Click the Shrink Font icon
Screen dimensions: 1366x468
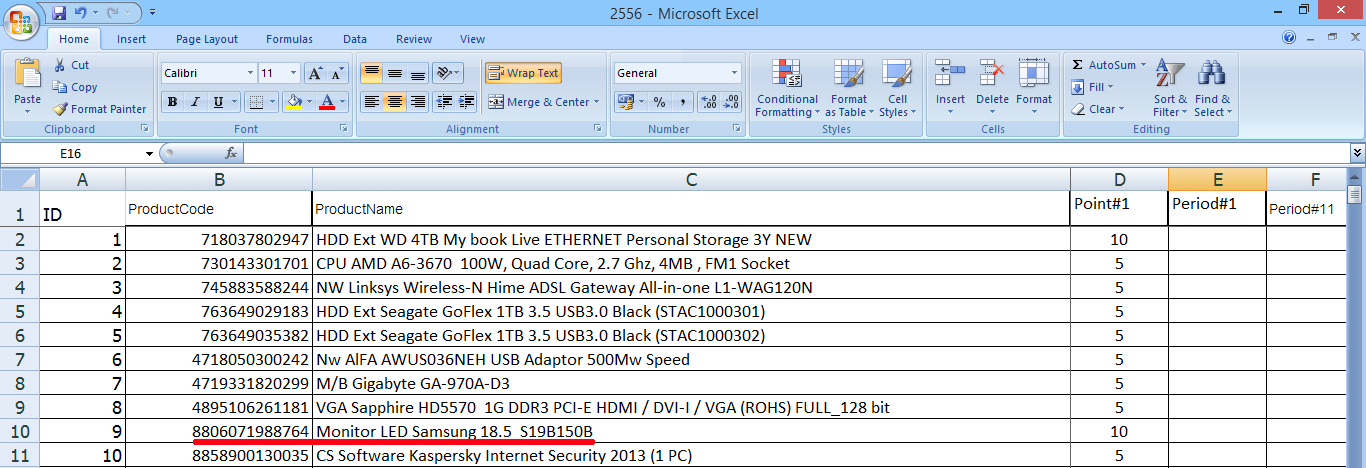[x=337, y=73]
